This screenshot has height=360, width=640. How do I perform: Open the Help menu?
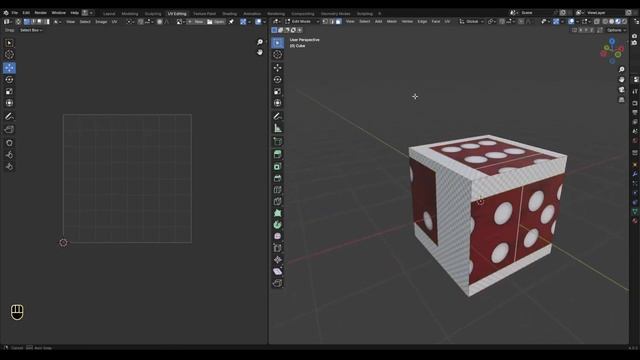(x=74, y=13)
